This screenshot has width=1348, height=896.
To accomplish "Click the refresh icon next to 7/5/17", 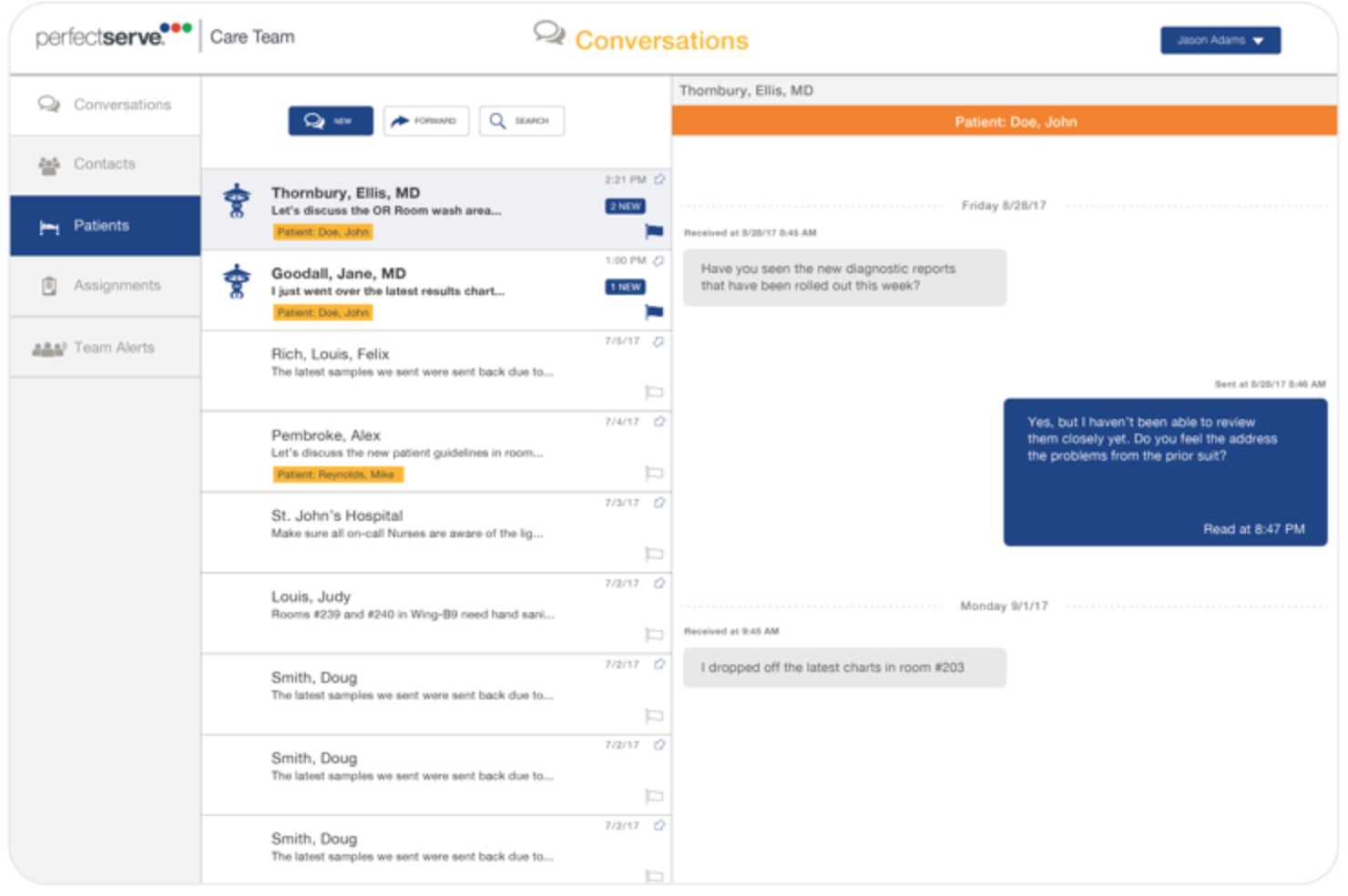I will (659, 341).
